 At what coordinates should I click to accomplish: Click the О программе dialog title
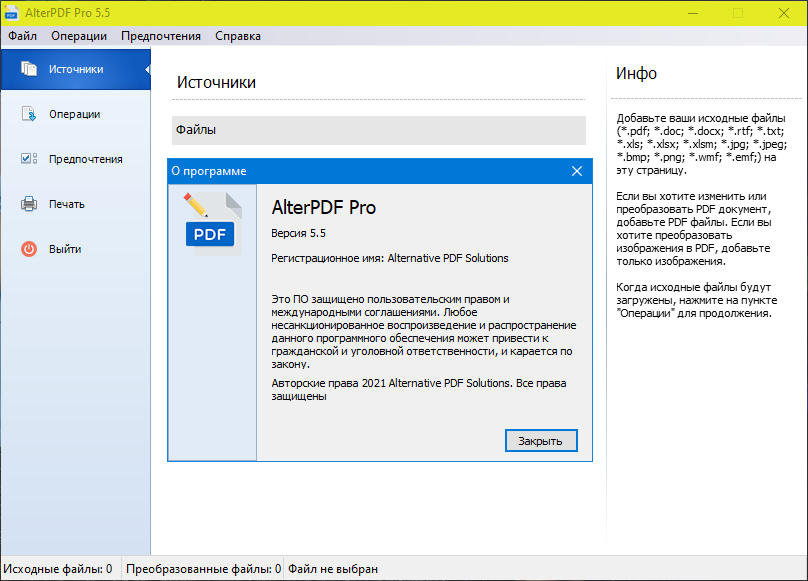click(209, 171)
